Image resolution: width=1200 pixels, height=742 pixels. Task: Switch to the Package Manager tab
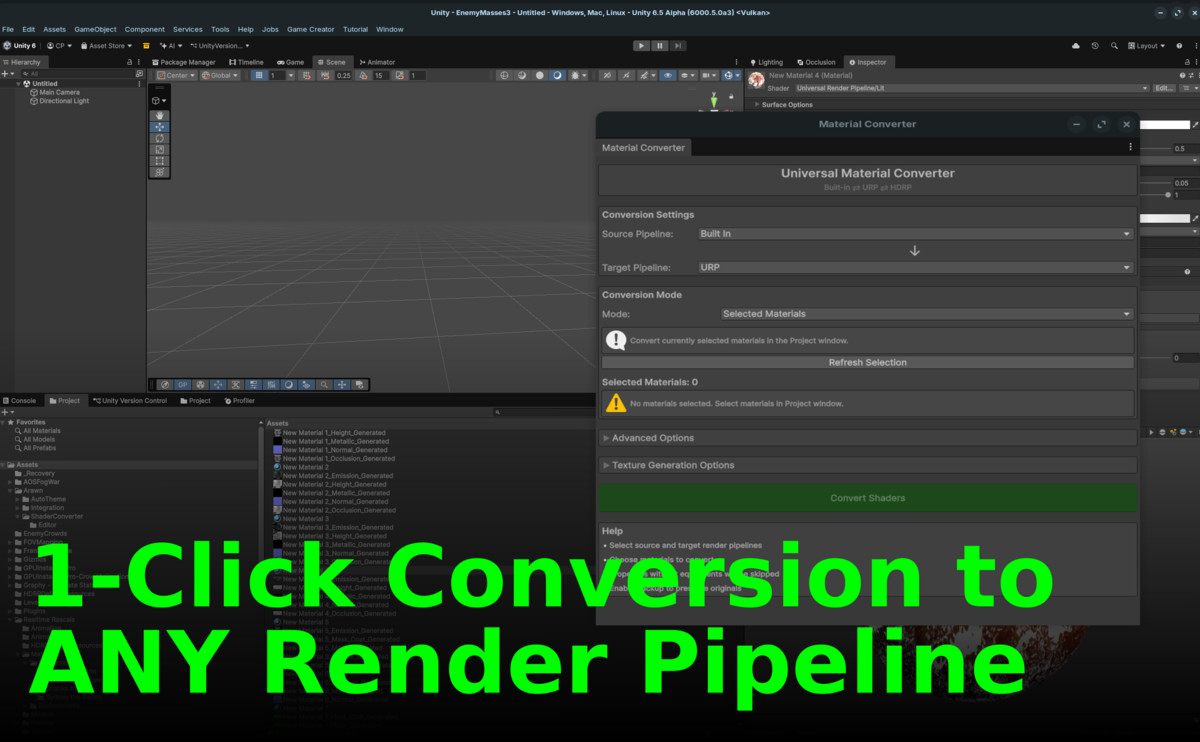pos(184,62)
